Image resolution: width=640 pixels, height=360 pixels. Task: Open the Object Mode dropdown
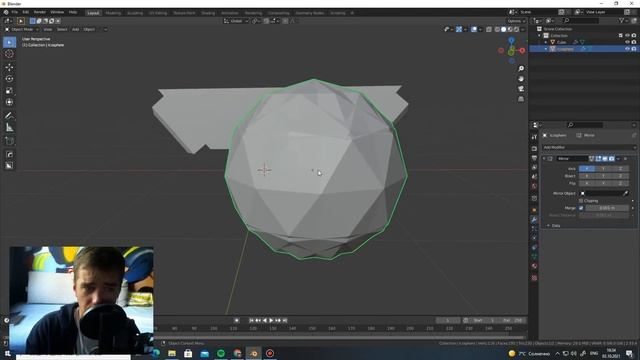click(22, 29)
